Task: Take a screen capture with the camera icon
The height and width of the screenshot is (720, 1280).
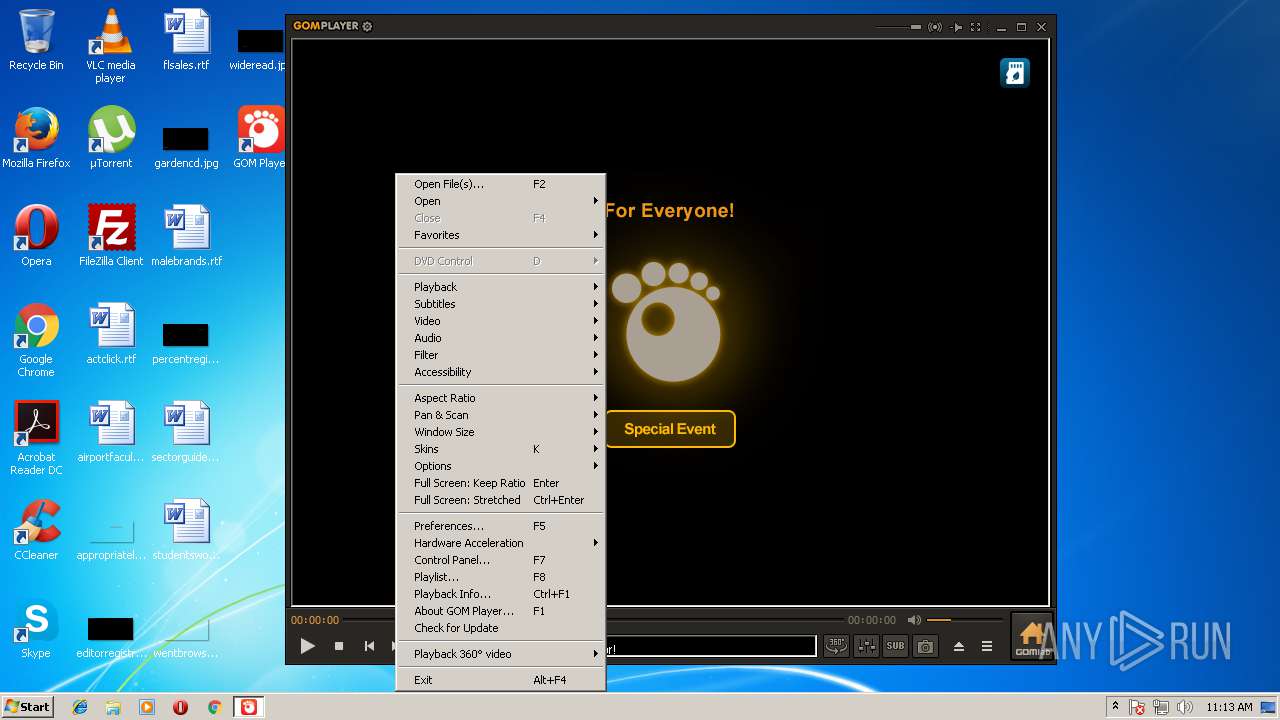Action: click(x=926, y=646)
